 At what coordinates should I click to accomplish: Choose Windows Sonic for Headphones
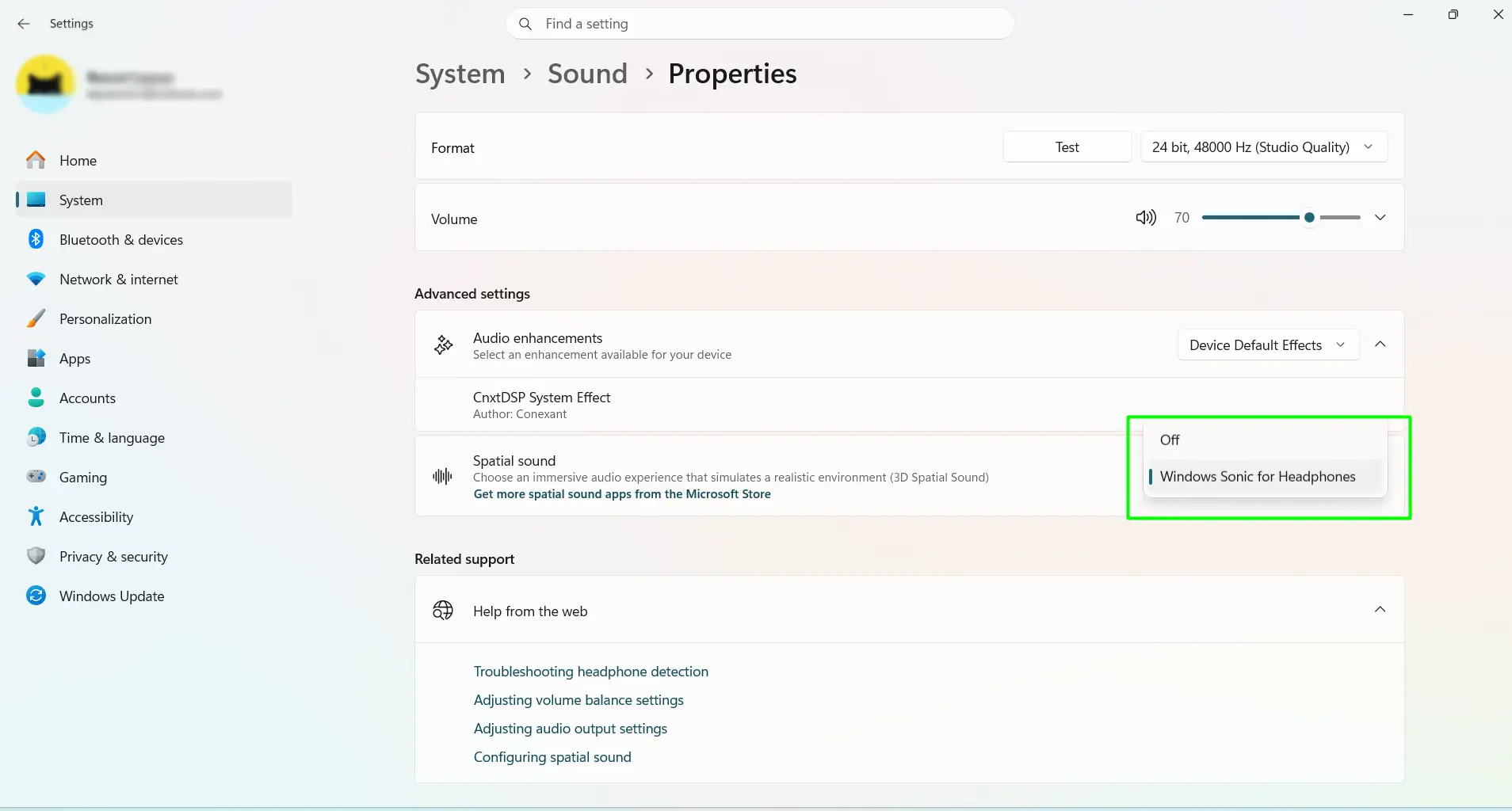[1265, 477]
